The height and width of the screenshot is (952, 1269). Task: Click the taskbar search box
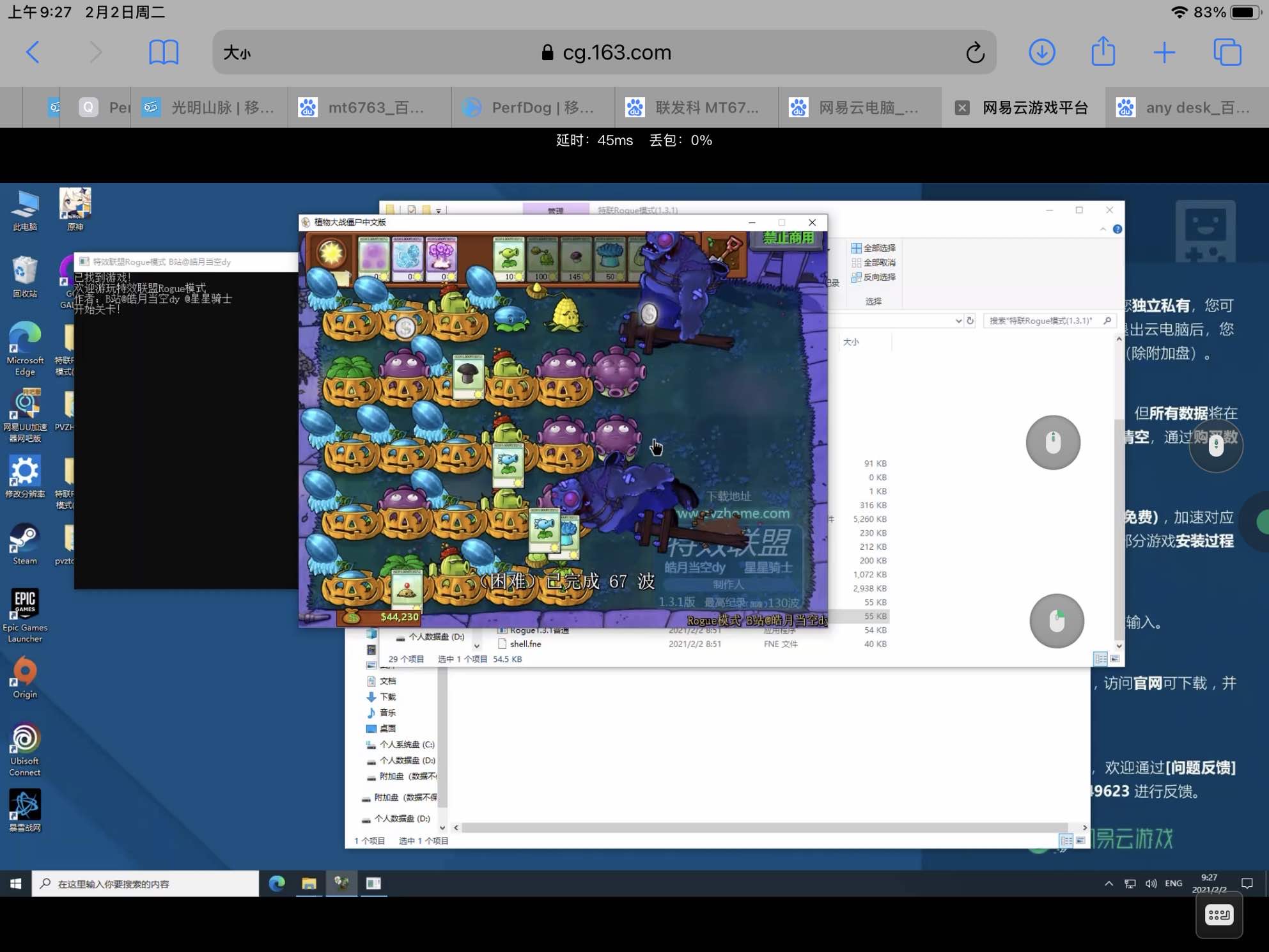(x=146, y=884)
